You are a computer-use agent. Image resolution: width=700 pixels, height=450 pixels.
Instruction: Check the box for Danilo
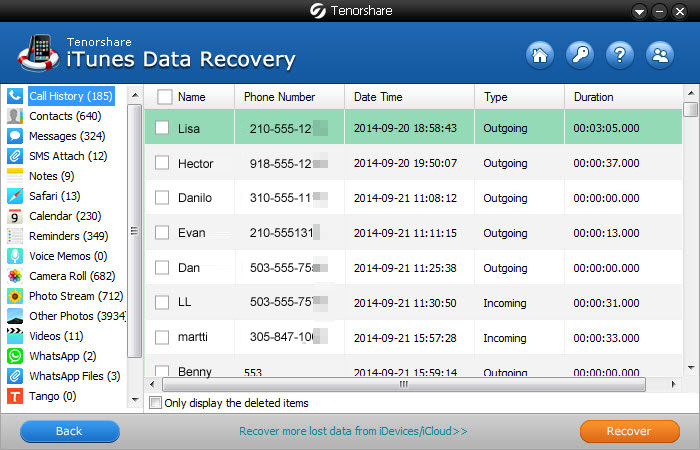click(162, 198)
